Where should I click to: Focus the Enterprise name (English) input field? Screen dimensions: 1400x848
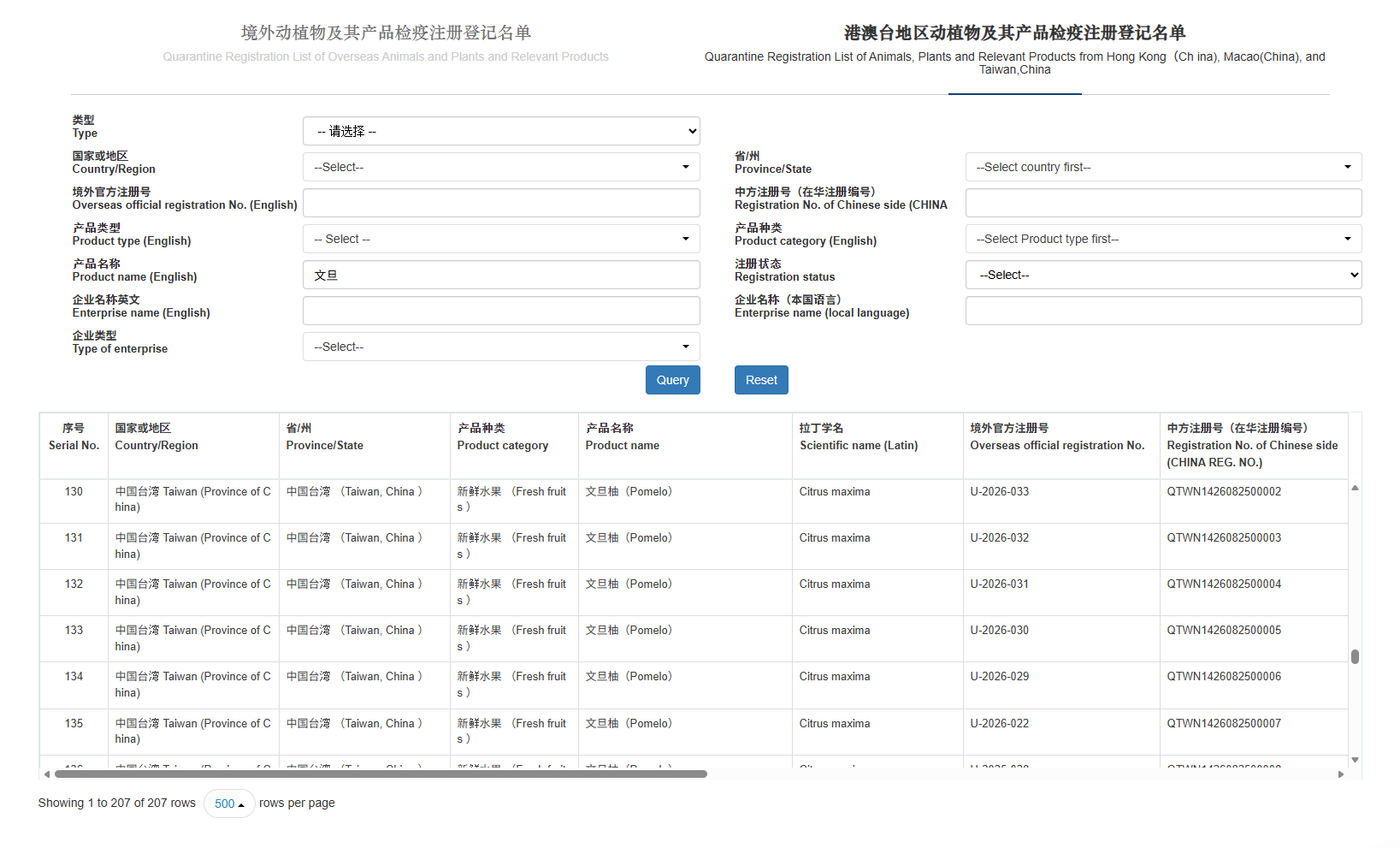pyautogui.click(x=501, y=311)
